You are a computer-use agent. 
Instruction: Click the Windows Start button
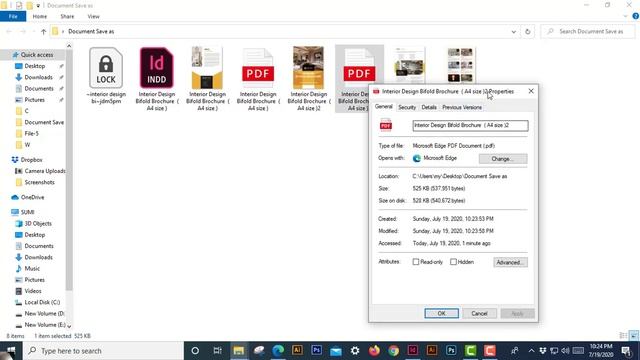coord(11,351)
